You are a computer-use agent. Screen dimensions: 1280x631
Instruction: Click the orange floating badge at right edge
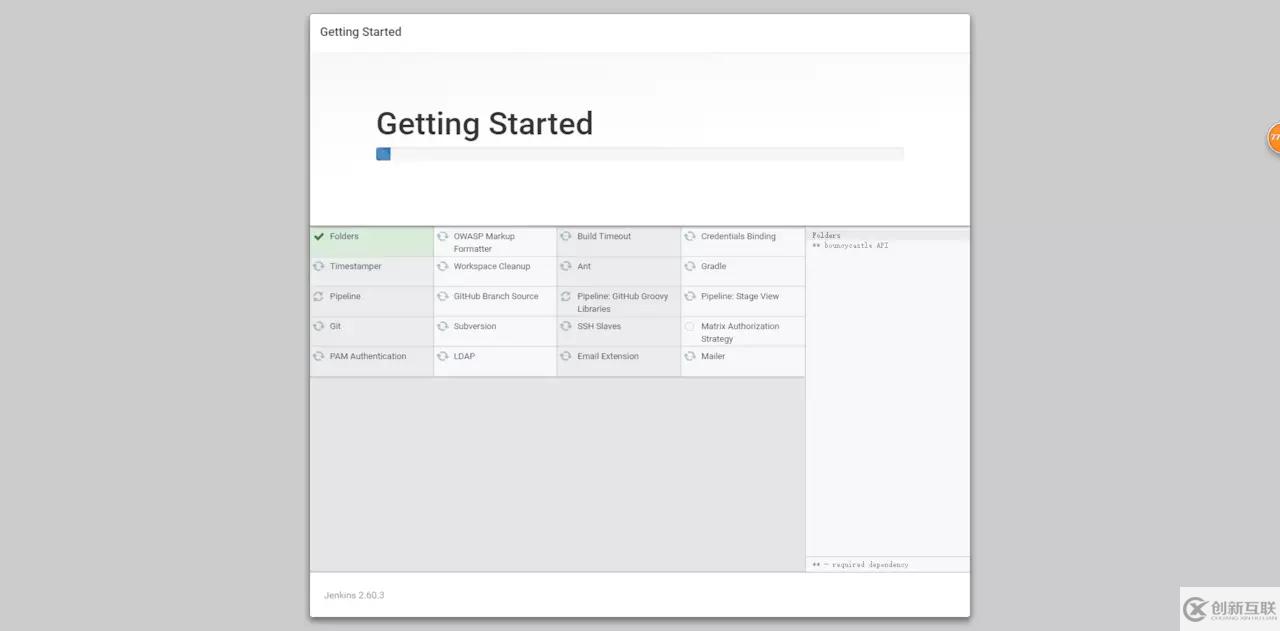(x=1274, y=138)
